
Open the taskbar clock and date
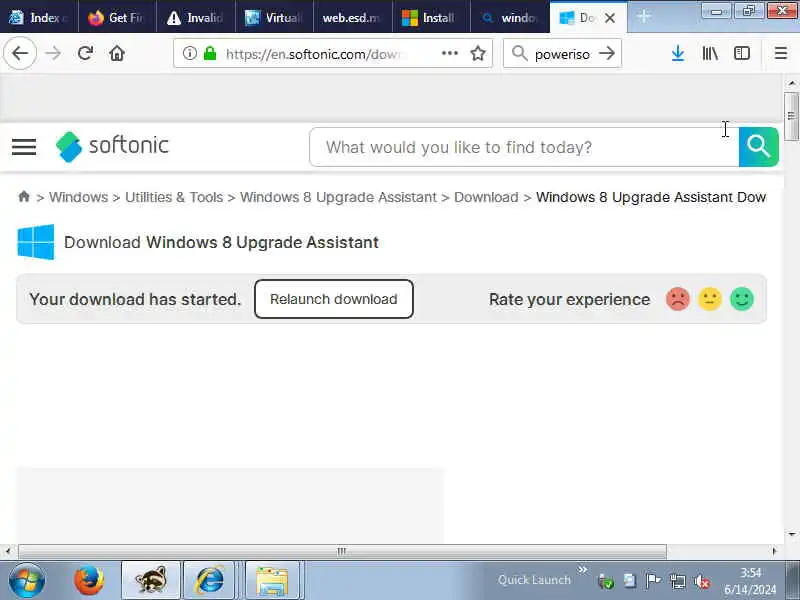click(750, 581)
